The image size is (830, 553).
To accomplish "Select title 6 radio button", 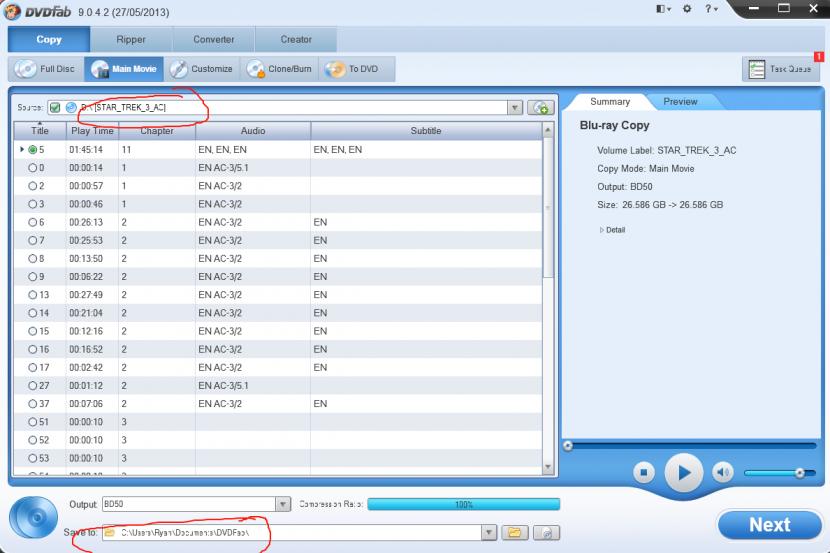I will click(33, 222).
